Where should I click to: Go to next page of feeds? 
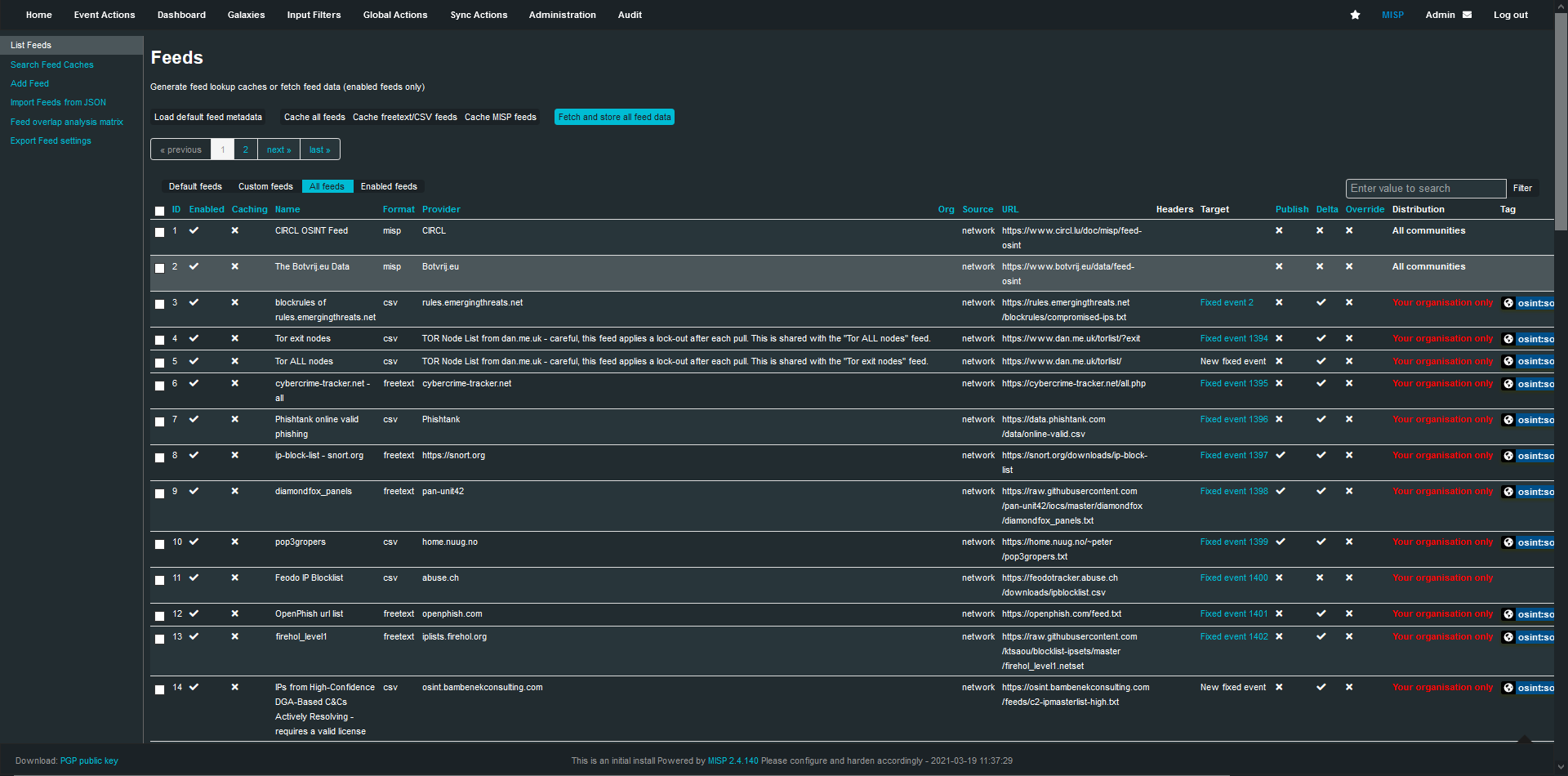[278, 149]
